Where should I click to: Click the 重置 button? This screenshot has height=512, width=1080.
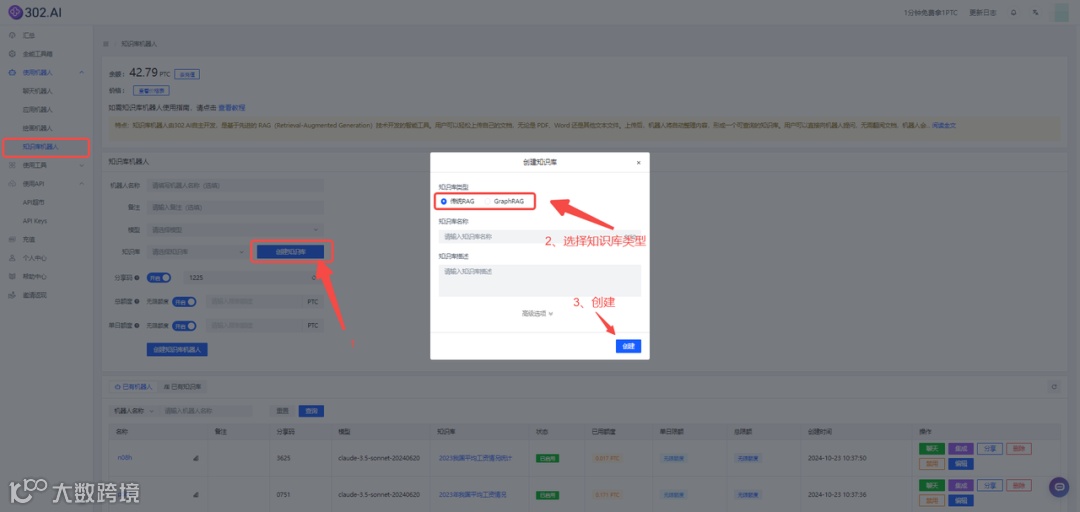pyautogui.click(x=282, y=411)
